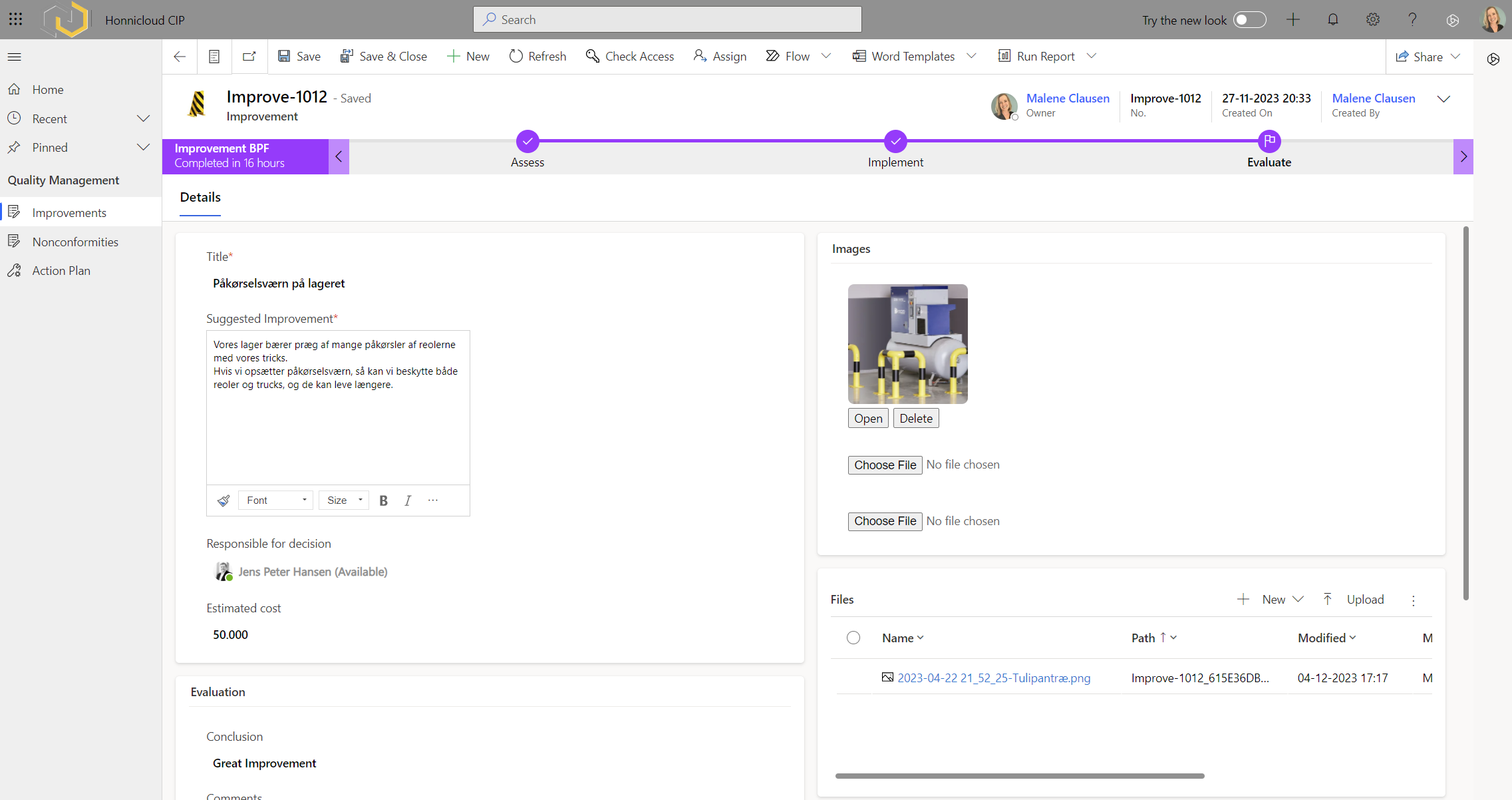1512x800 pixels.
Task: Open Files more commands vertical ellipsis
Action: click(x=1414, y=600)
